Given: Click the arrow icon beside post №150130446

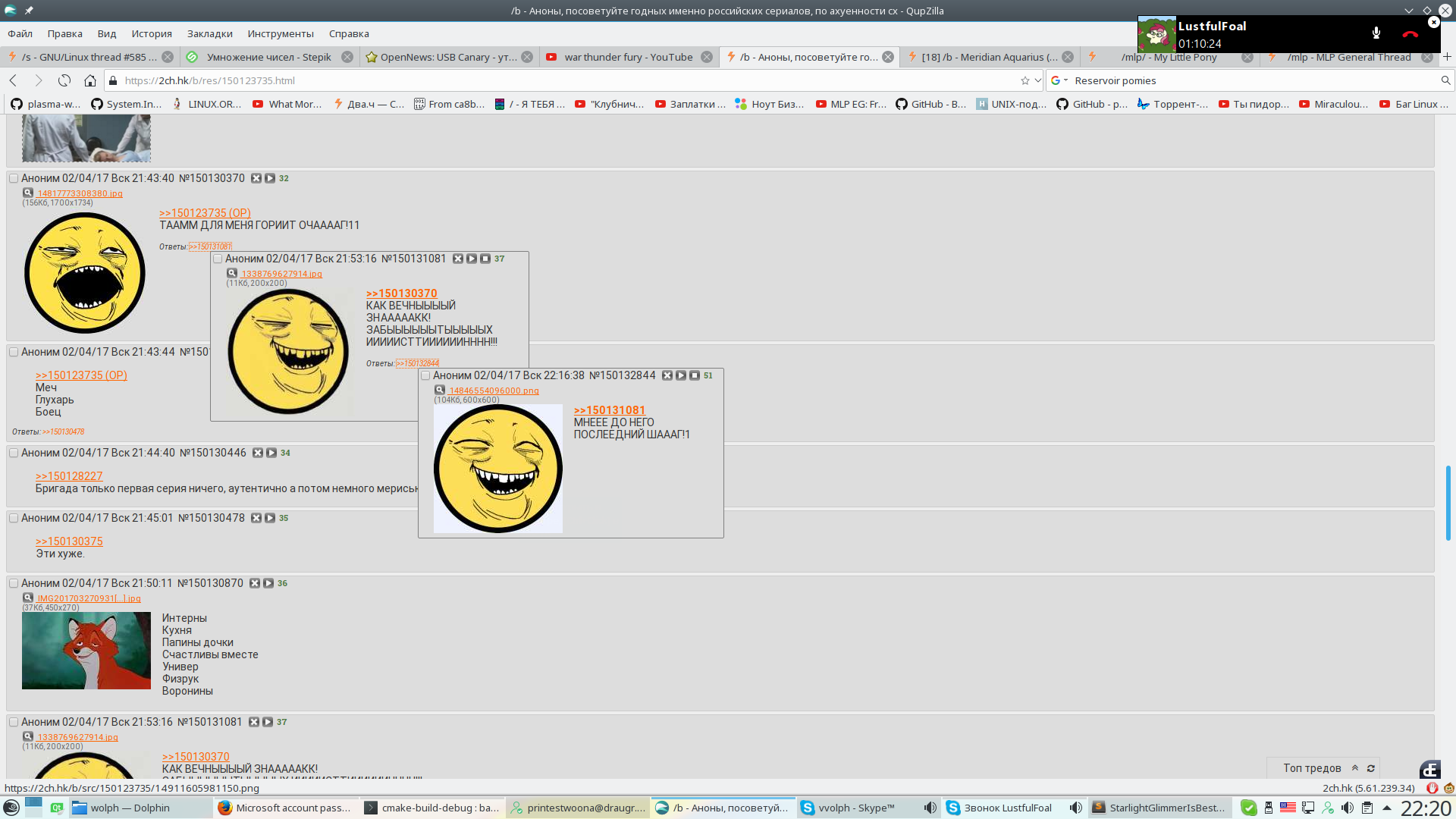Looking at the screenshot, I should (271, 453).
